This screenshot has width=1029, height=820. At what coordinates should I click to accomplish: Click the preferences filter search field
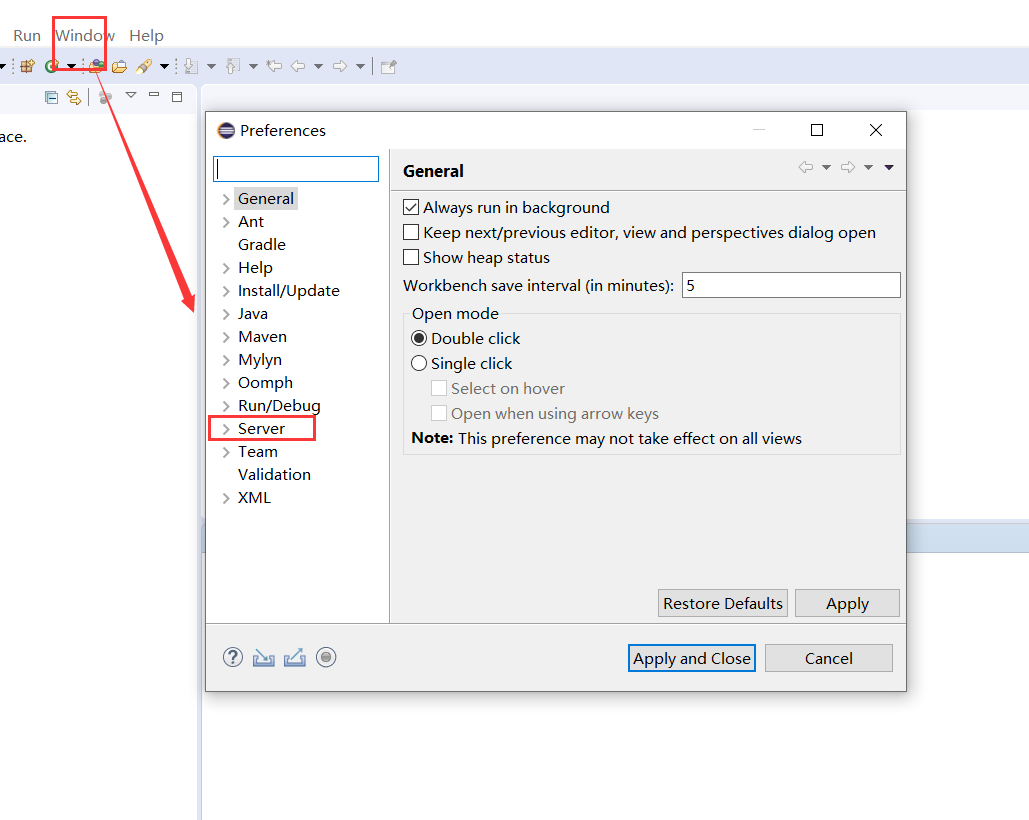295,168
